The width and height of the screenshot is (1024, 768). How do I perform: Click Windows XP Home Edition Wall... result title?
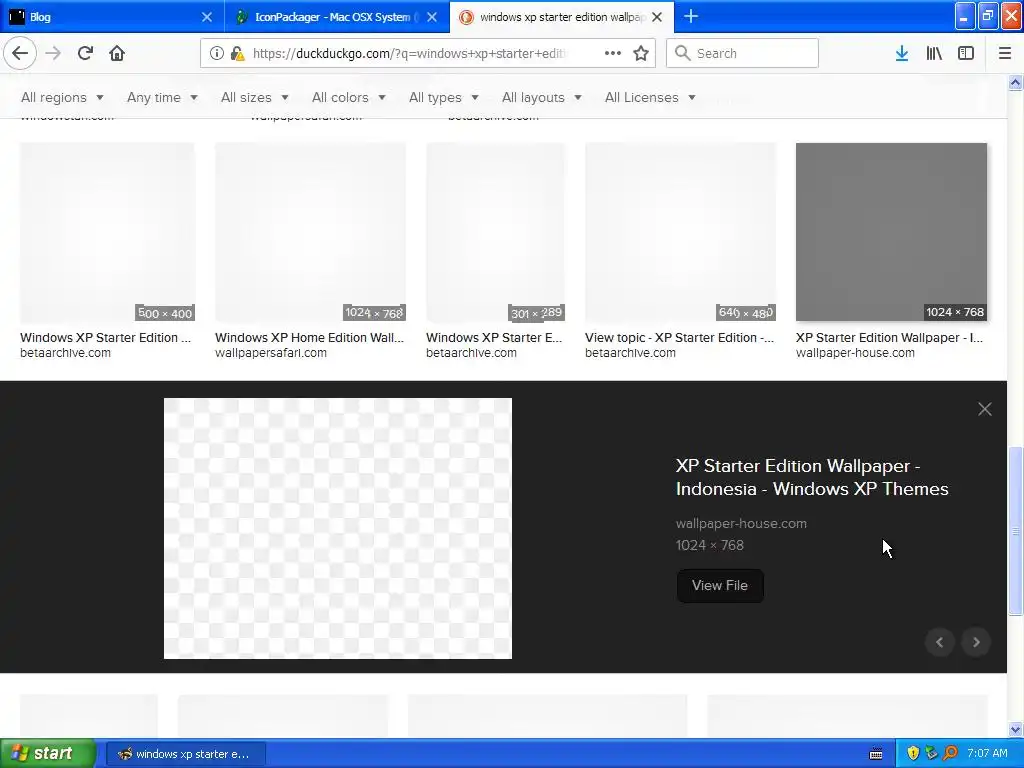[310, 338]
